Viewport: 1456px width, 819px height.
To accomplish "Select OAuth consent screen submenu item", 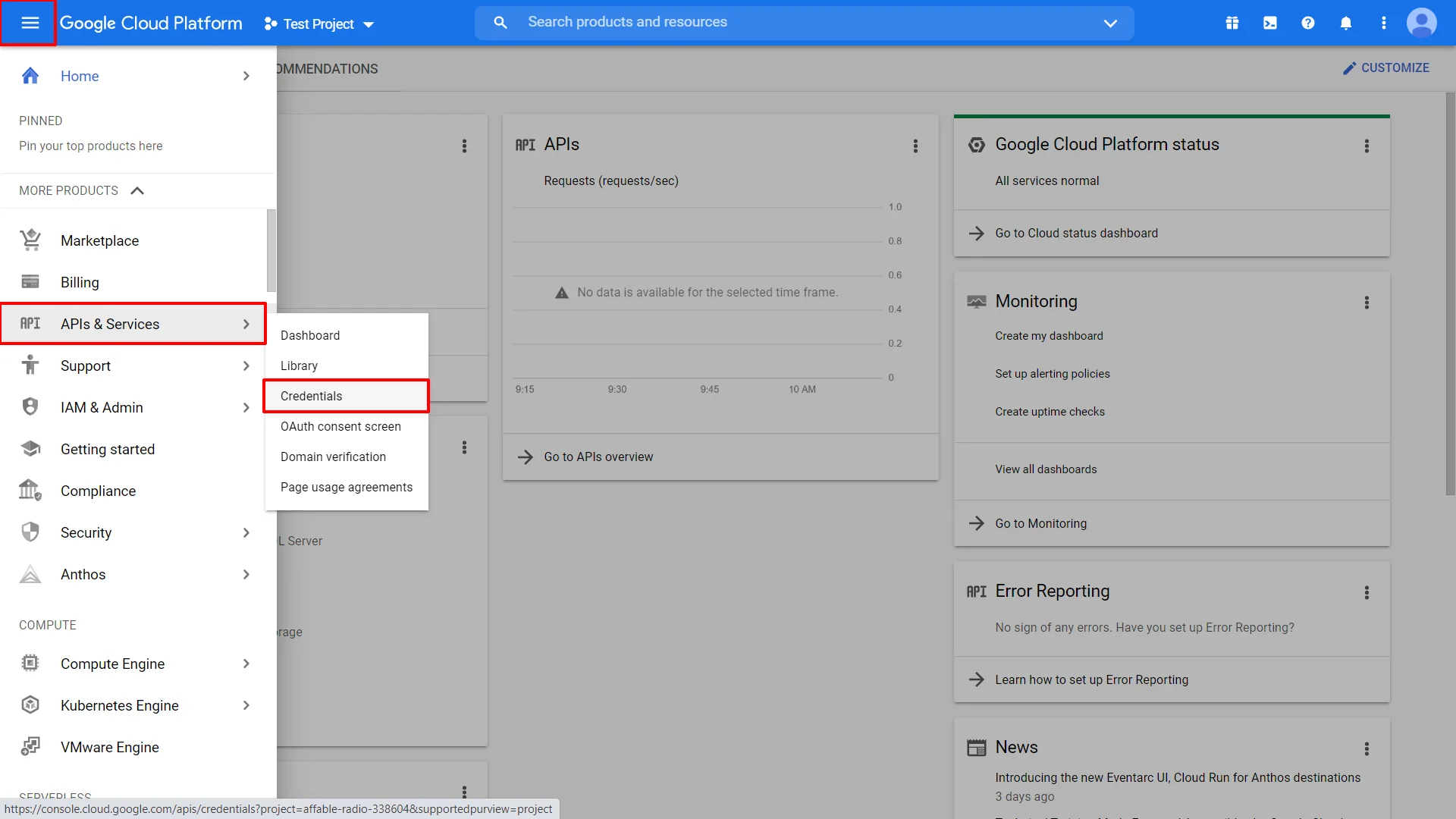I will pos(347,426).
